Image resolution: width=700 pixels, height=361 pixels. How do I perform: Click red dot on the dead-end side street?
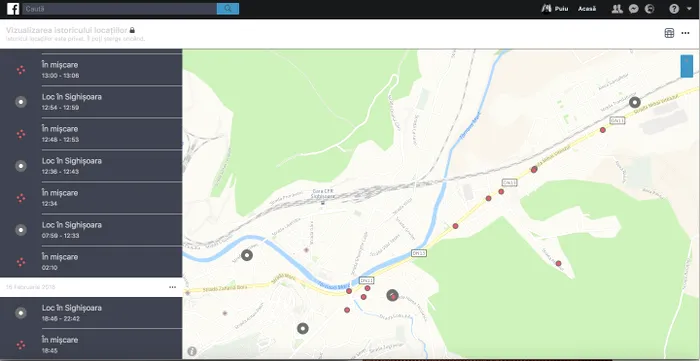click(558, 263)
